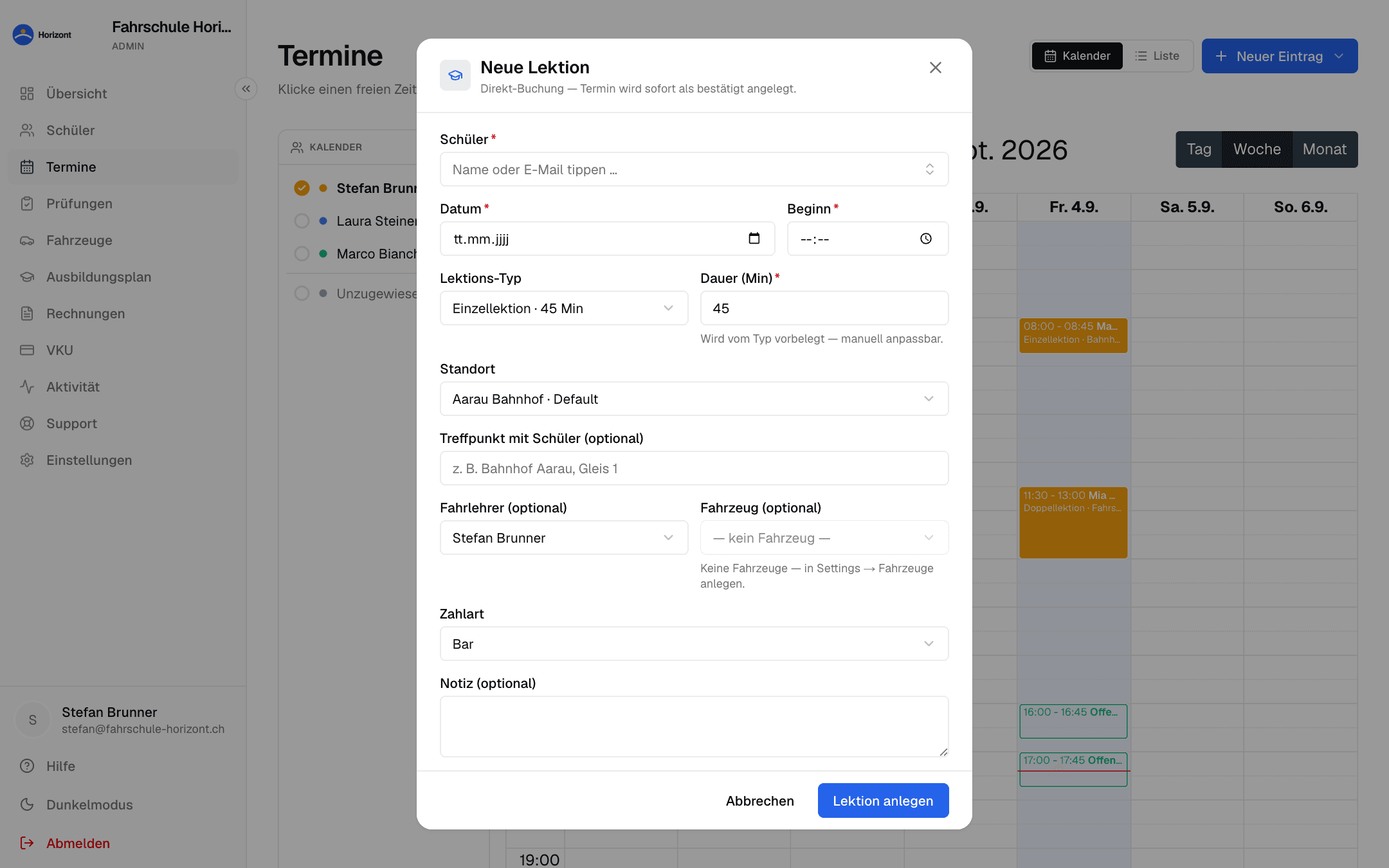This screenshot has width=1389, height=868.
Task: Click the Notiz text area
Action: coord(694,727)
